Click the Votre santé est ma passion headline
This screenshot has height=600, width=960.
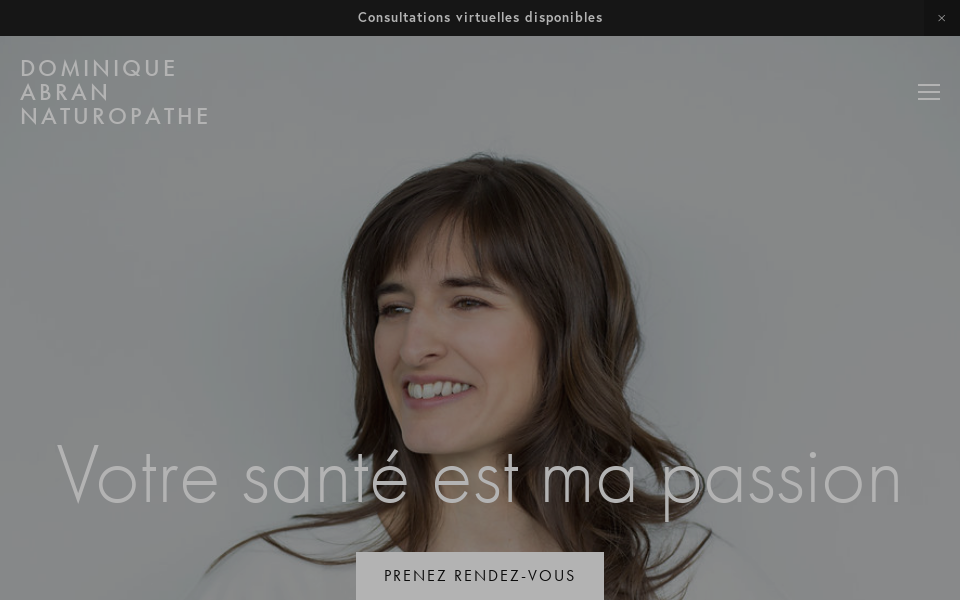coord(479,479)
